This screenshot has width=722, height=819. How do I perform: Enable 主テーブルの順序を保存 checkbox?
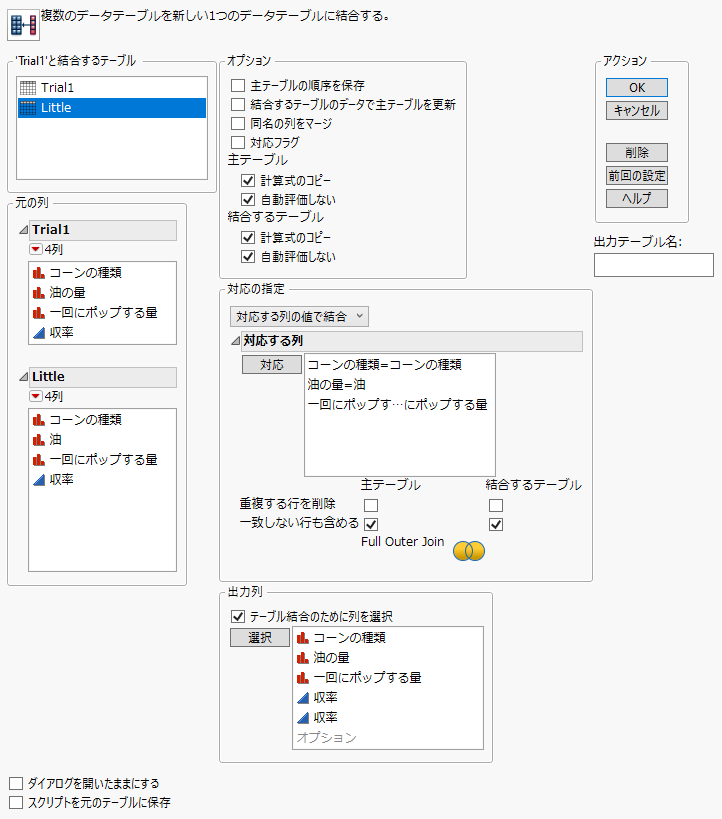pyautogui.click(x=238, y=86)
